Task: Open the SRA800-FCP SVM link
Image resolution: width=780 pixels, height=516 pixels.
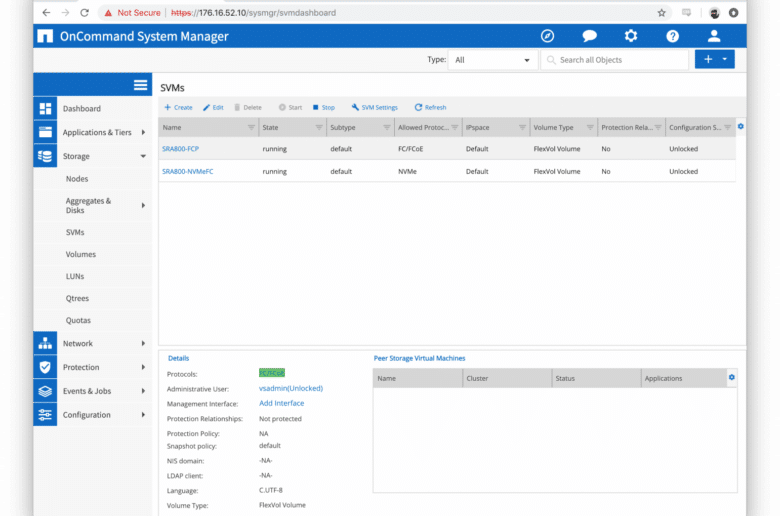Action: pos(181,149)
